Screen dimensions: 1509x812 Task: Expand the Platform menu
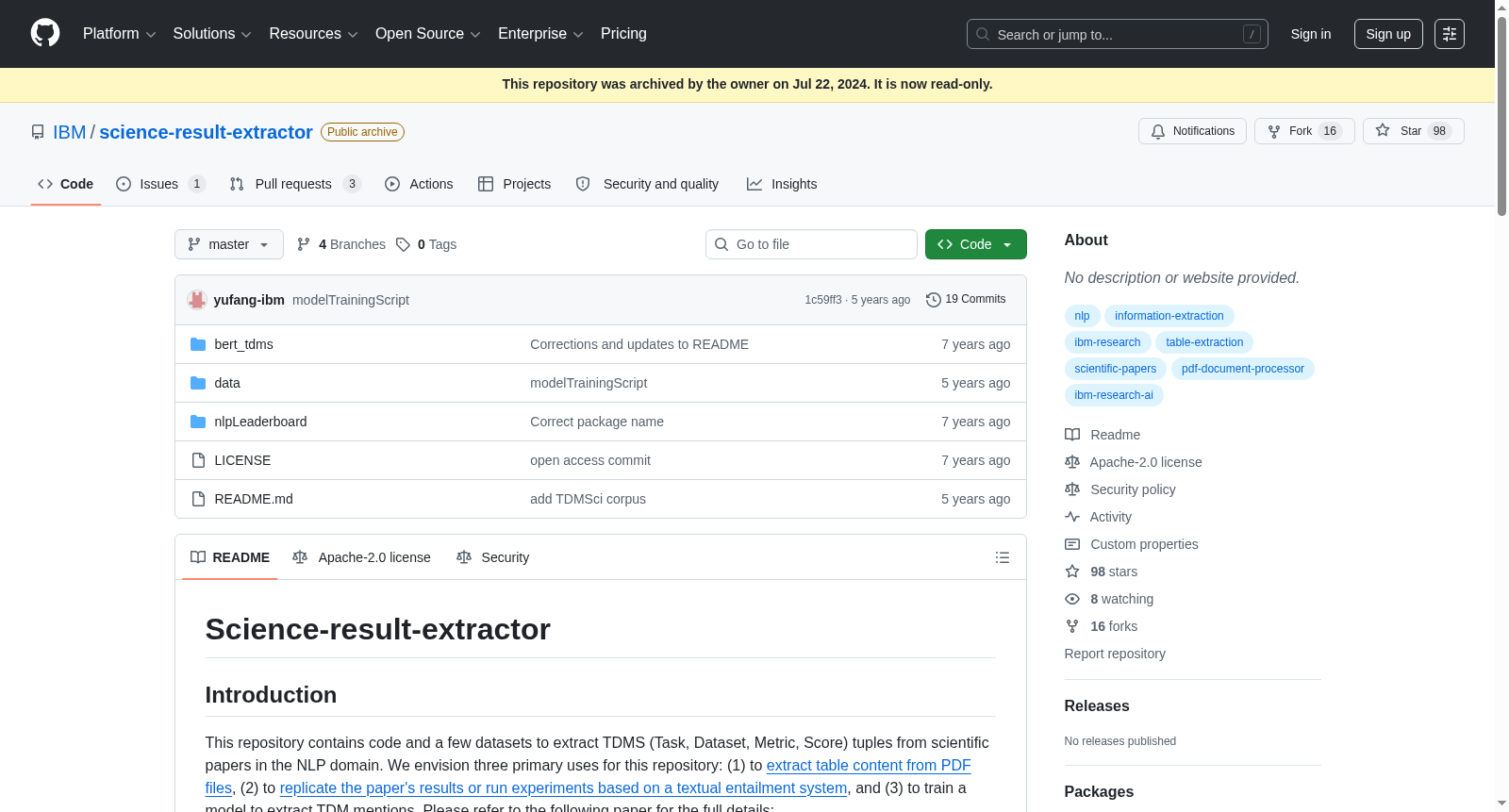(119, 34)
